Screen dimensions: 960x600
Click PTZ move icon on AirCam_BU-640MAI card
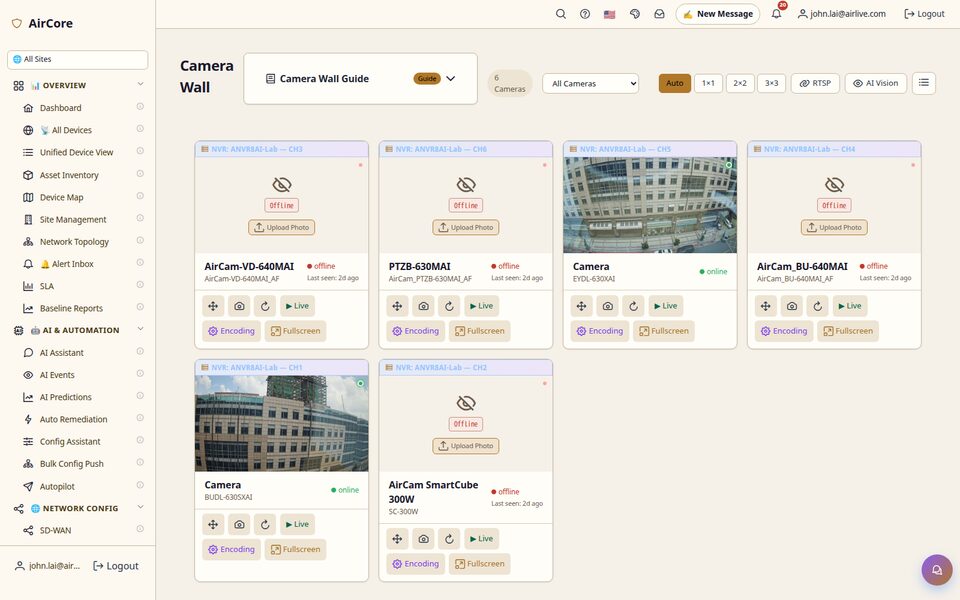tap(766, 306)
